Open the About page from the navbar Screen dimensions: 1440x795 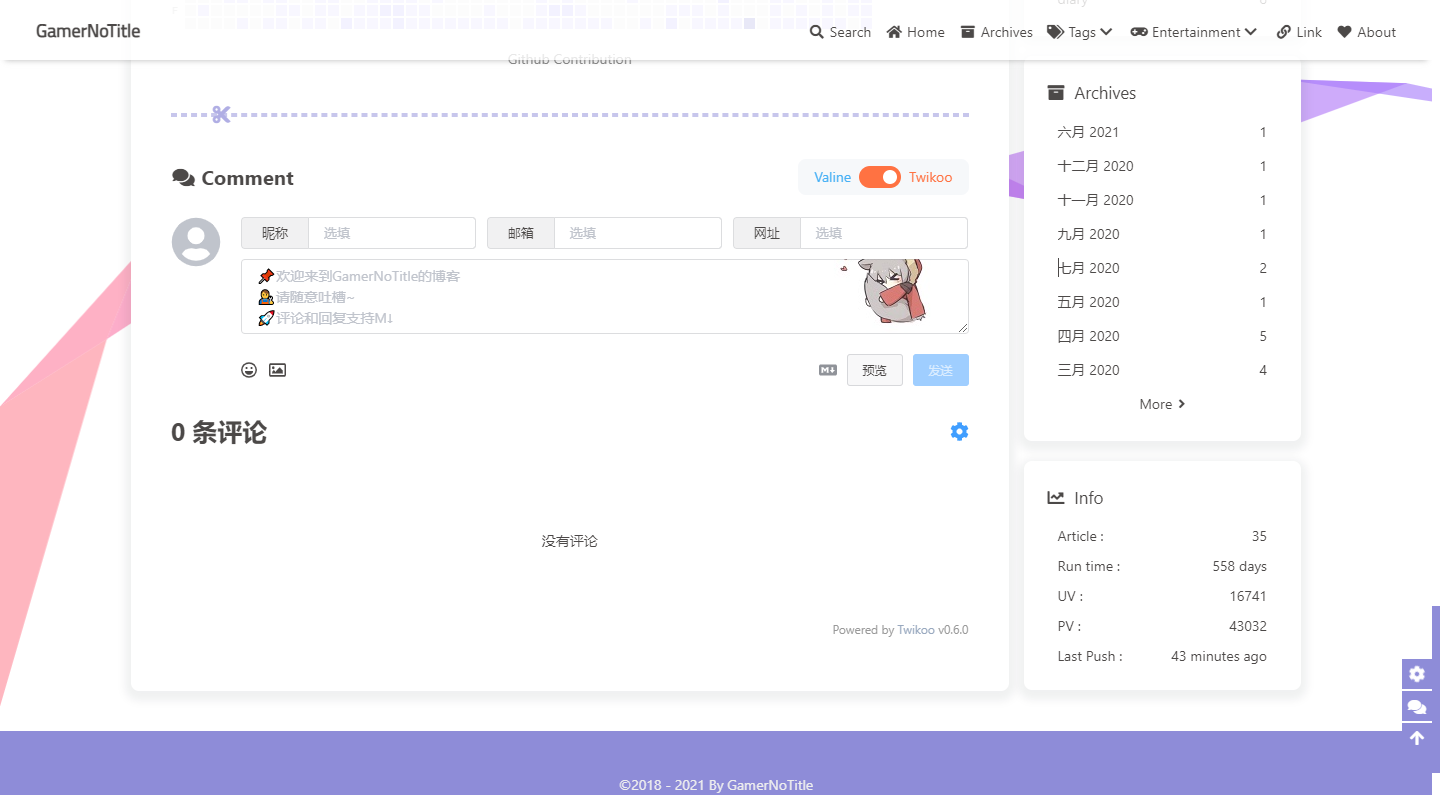pyautogui.click(x=1366, y=31)
